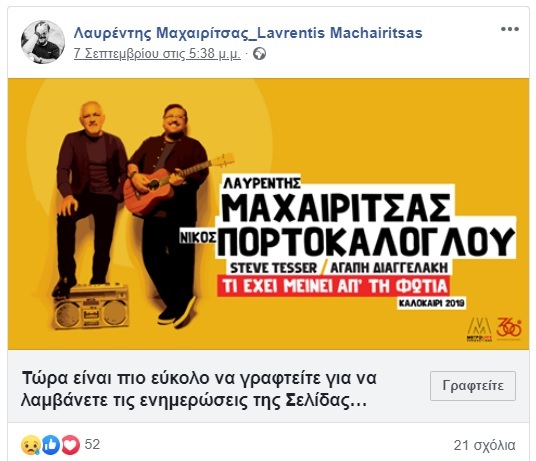536x461 pixels.
Task: Click the Τώρα είναι πιο εύκολο subscription message text
Action: [x=199, y=389]
